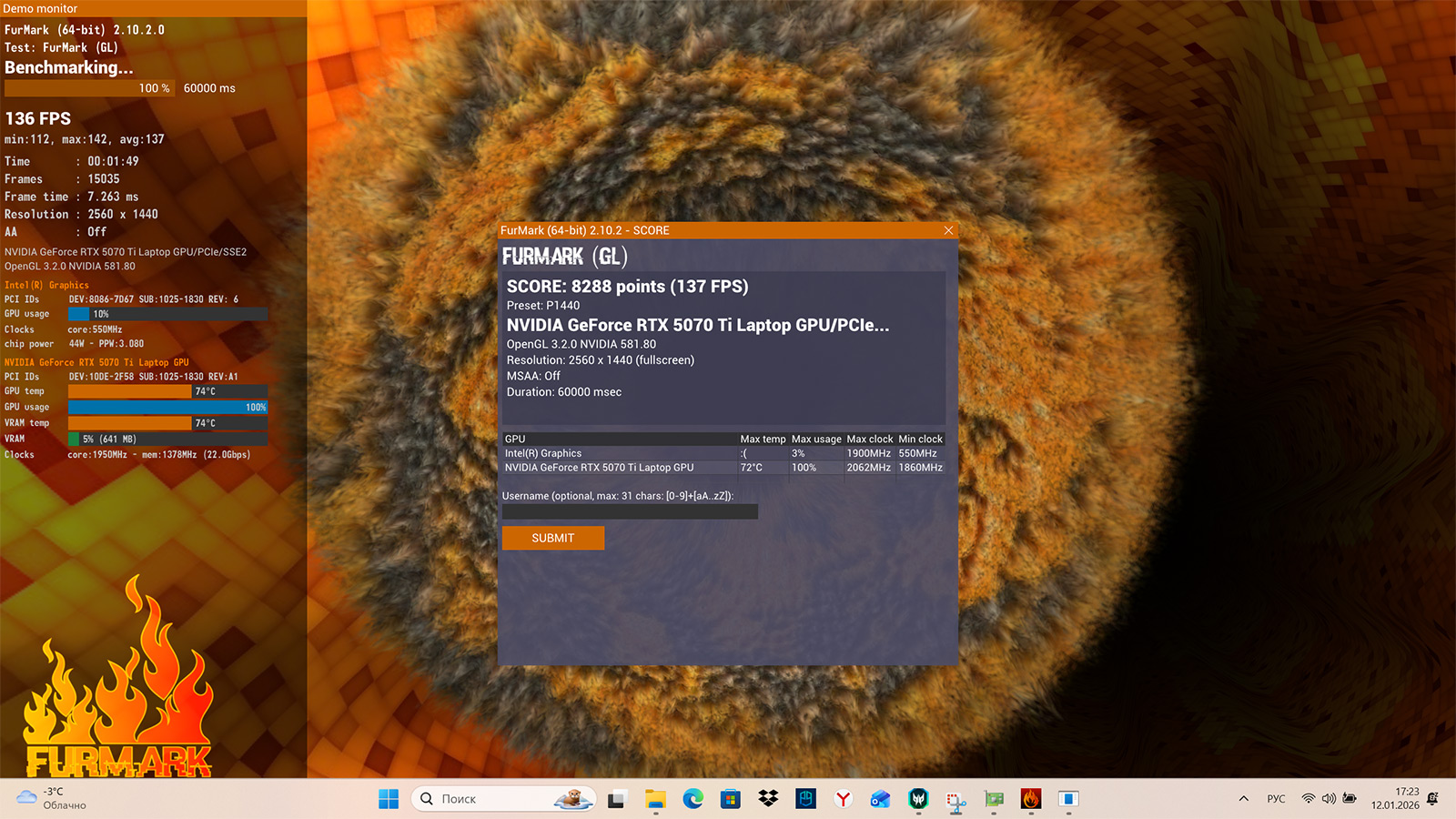This screenshot has width=1456, height=819.
Task: Open Microsoft Store from taskbar
Action: pos(730,799)
